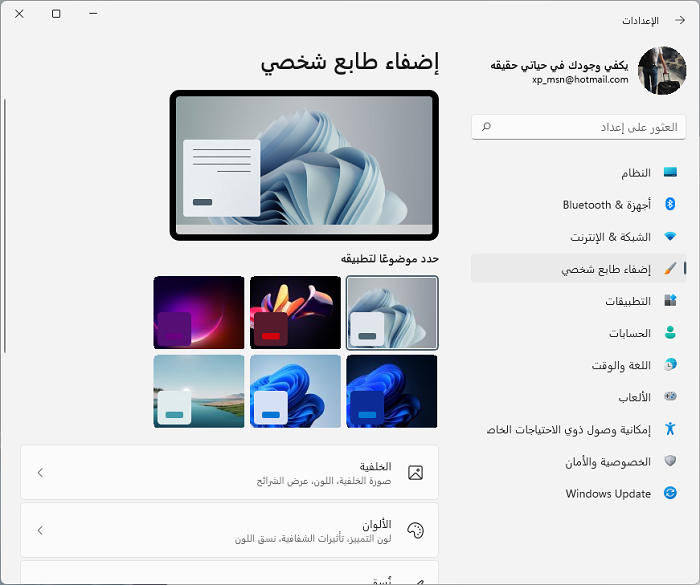Click the Privacy shield icon
Screen dimensions: 700x585
tap(670, 460)
